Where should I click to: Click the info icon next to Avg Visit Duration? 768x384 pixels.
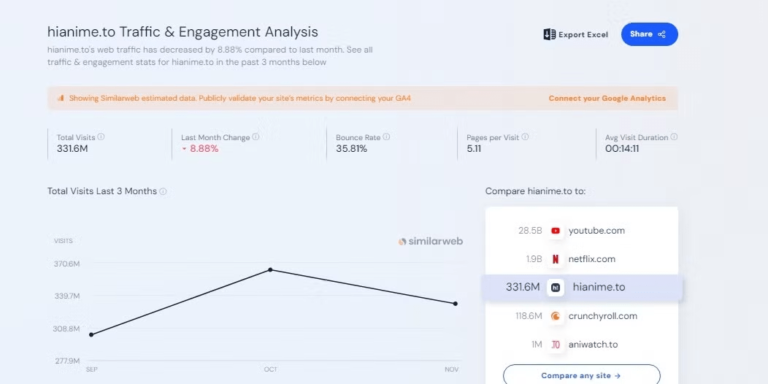pos(674,137)
